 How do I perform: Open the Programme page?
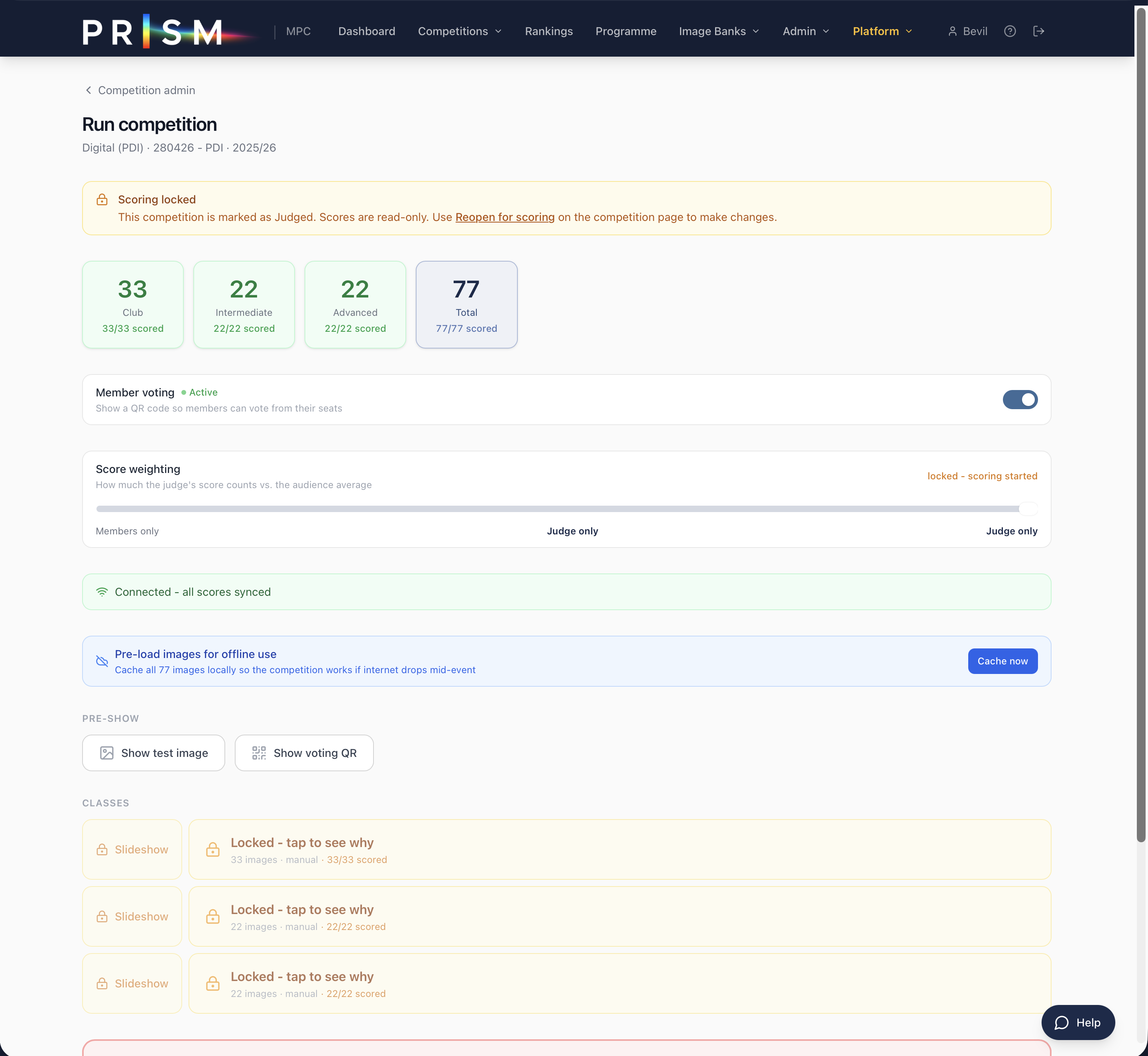tap(626, 32)
